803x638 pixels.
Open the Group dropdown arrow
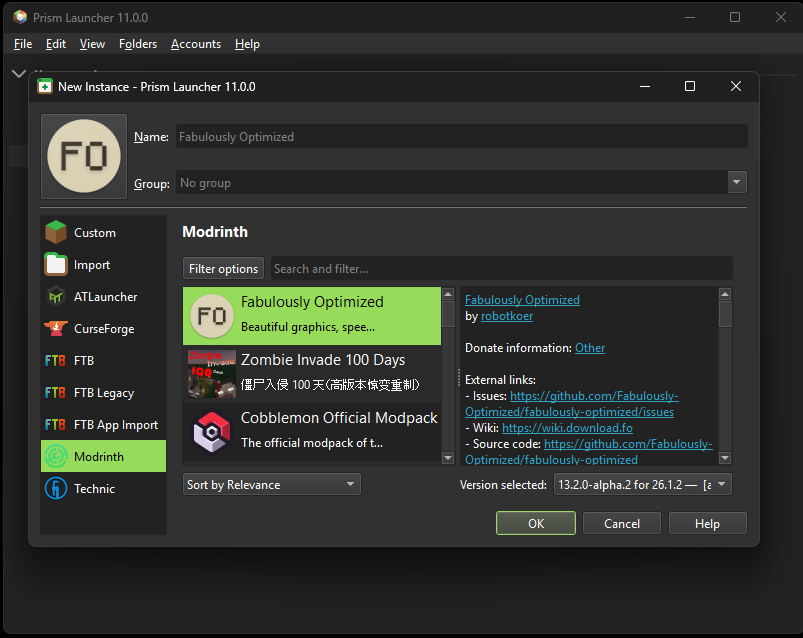(x=736, y=182)
